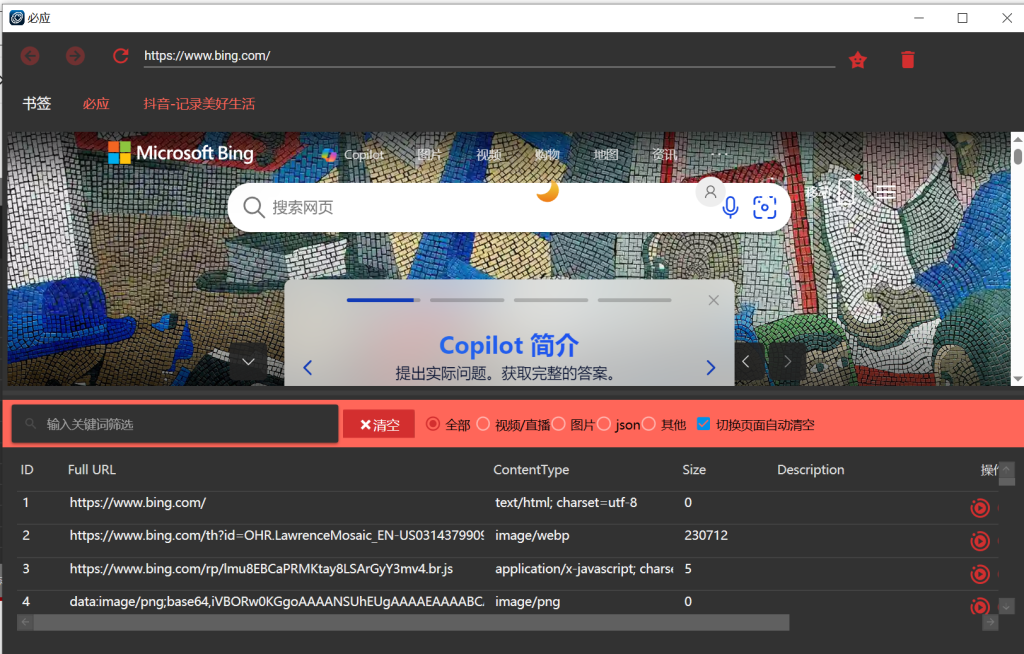
Task: Click the table horizontal scrollbar
Action: 411,623
